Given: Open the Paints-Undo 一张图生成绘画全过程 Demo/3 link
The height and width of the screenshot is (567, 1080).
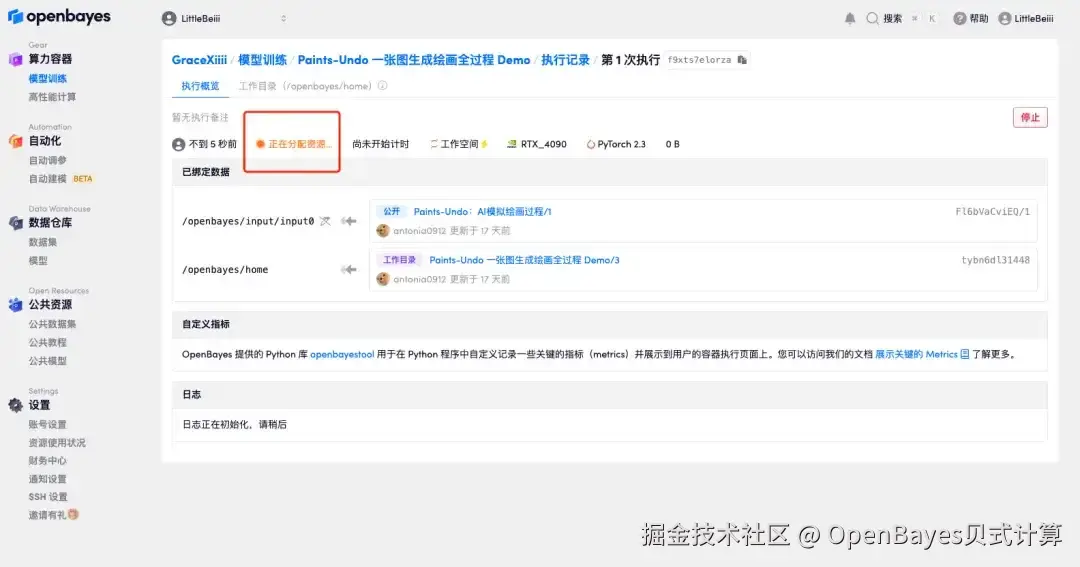Looking at the screenshot, I should [x=524, y=260].
